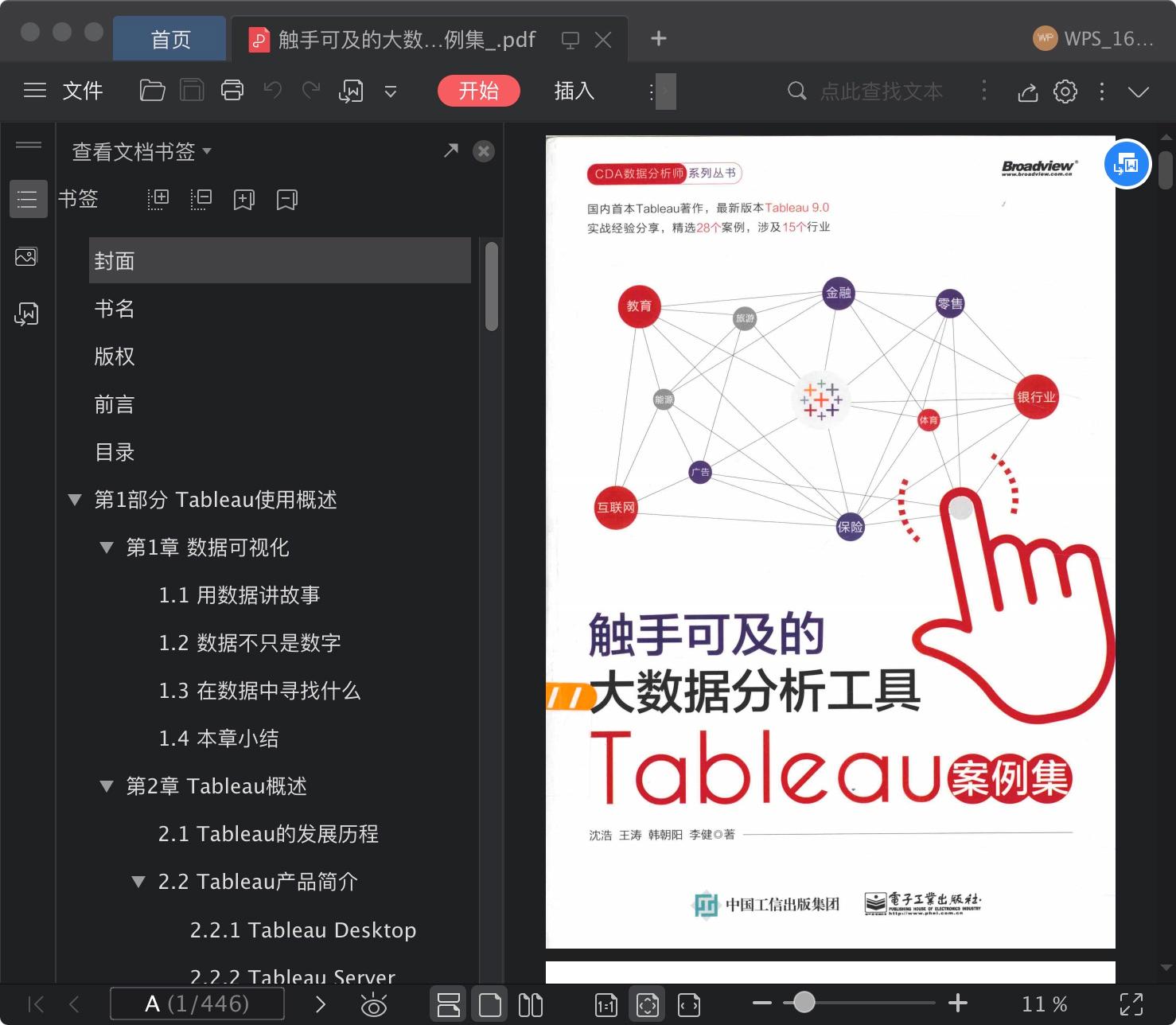Enable continuous scrolling view

(x=449, y=1004)
